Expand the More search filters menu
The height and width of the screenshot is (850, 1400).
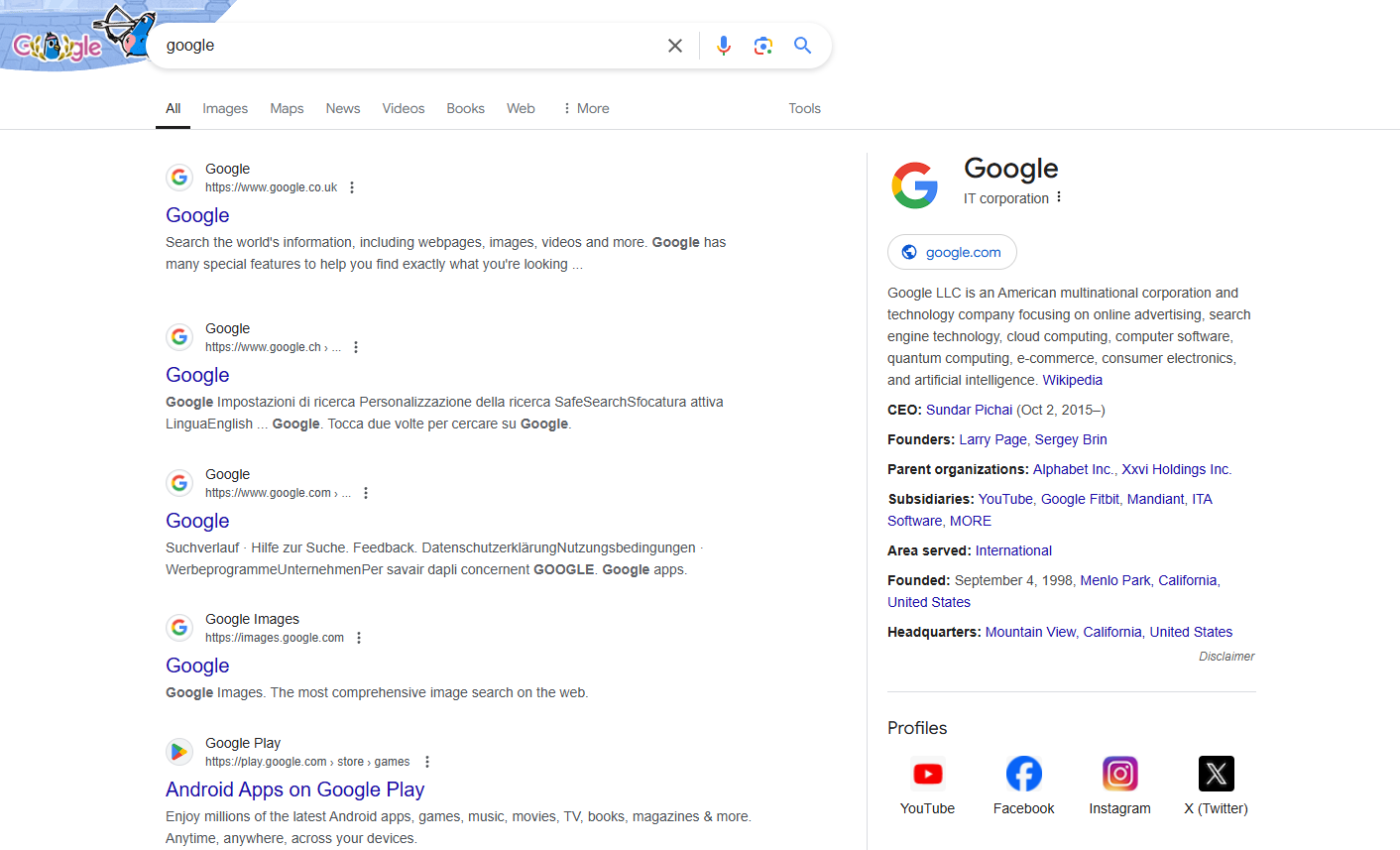[586, 109]
